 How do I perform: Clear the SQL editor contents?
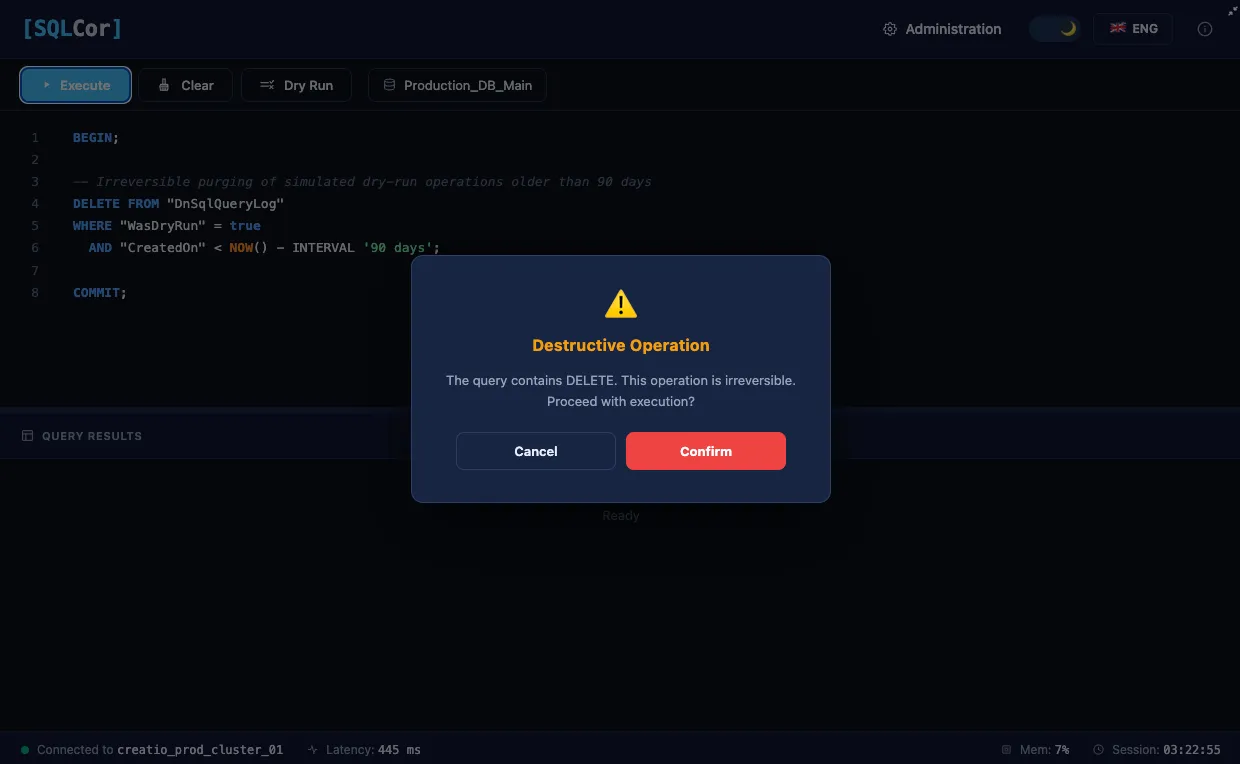tap(186, 85)
